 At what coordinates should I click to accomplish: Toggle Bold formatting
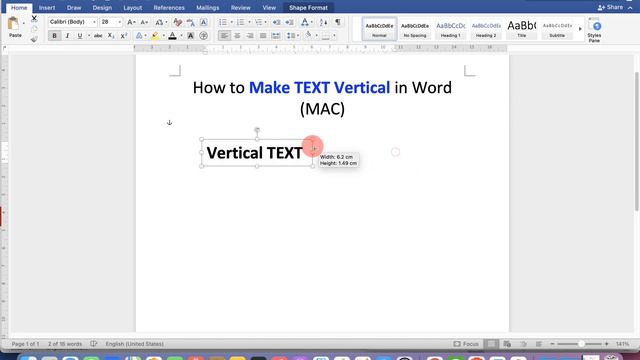point(54,36)
